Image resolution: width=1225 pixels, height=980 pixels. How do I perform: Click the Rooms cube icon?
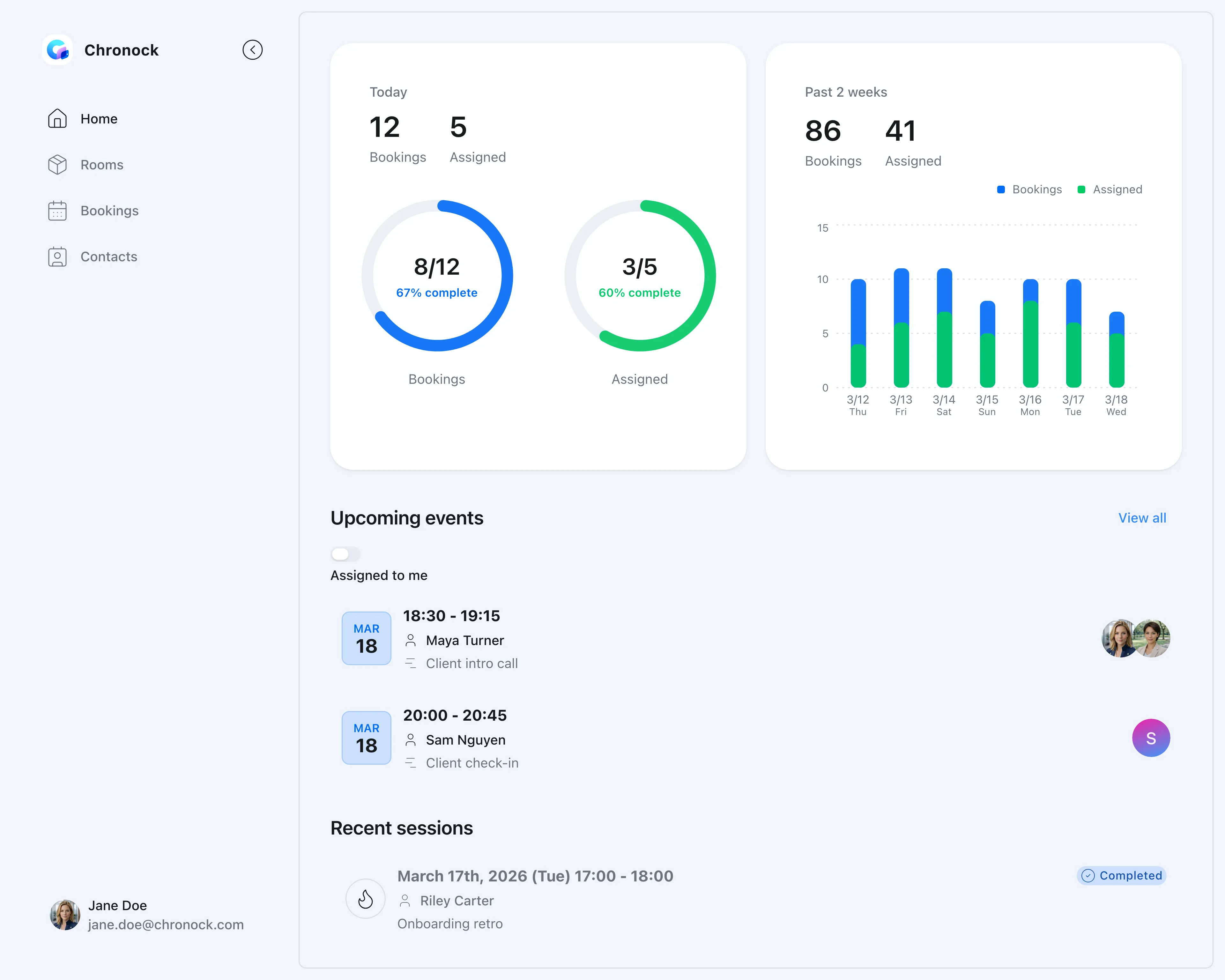pyautogui.click(x=57, y=165)
